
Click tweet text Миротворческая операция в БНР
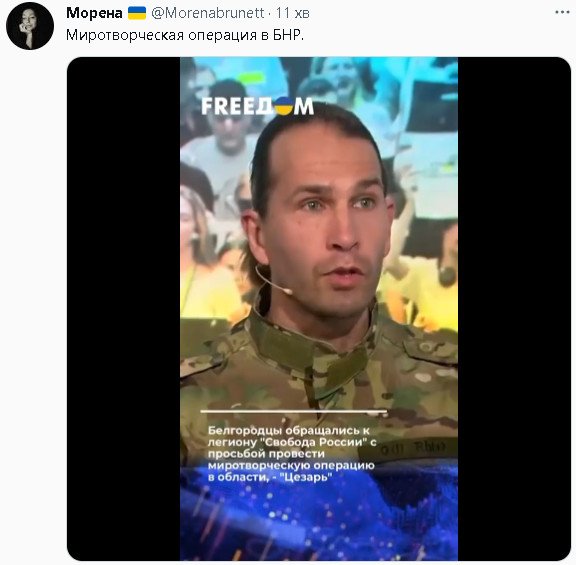coord(185,35)
